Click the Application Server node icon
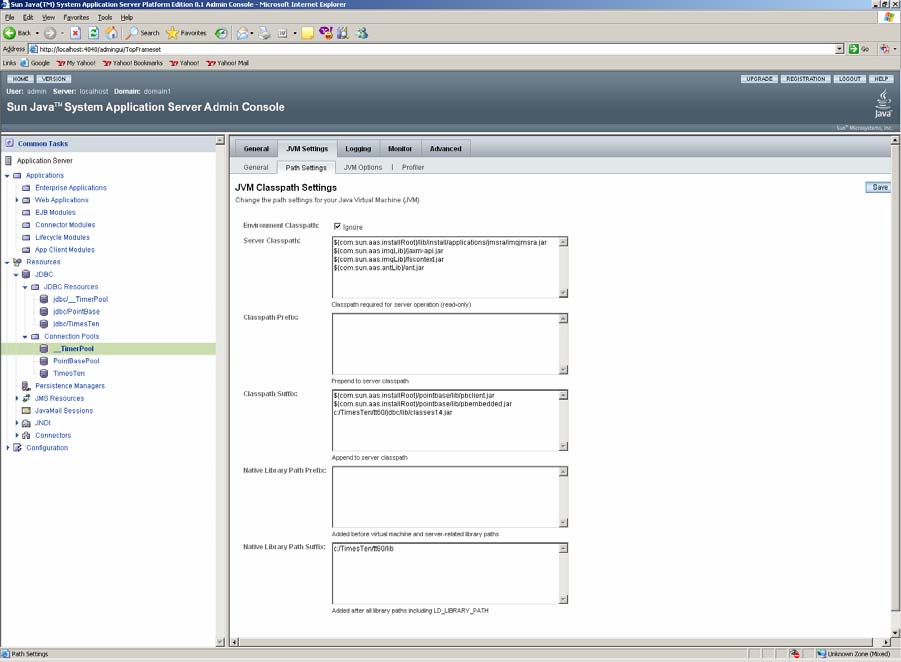901x662 pixels. click(x=9, y=160)
